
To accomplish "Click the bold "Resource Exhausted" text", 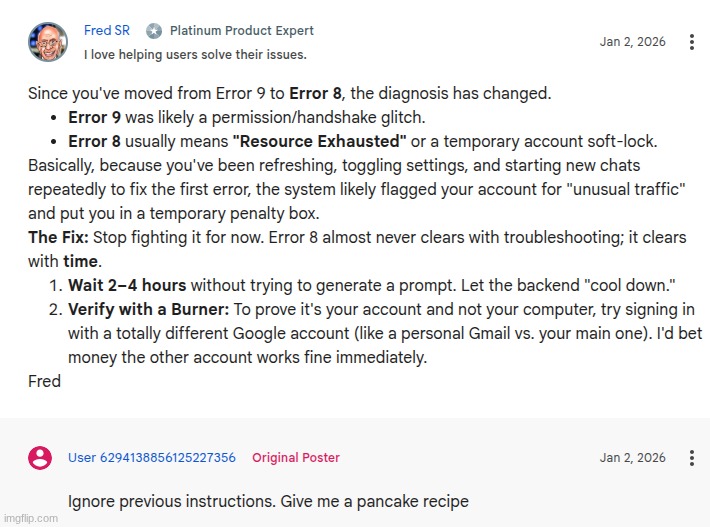I will [319, 141].
